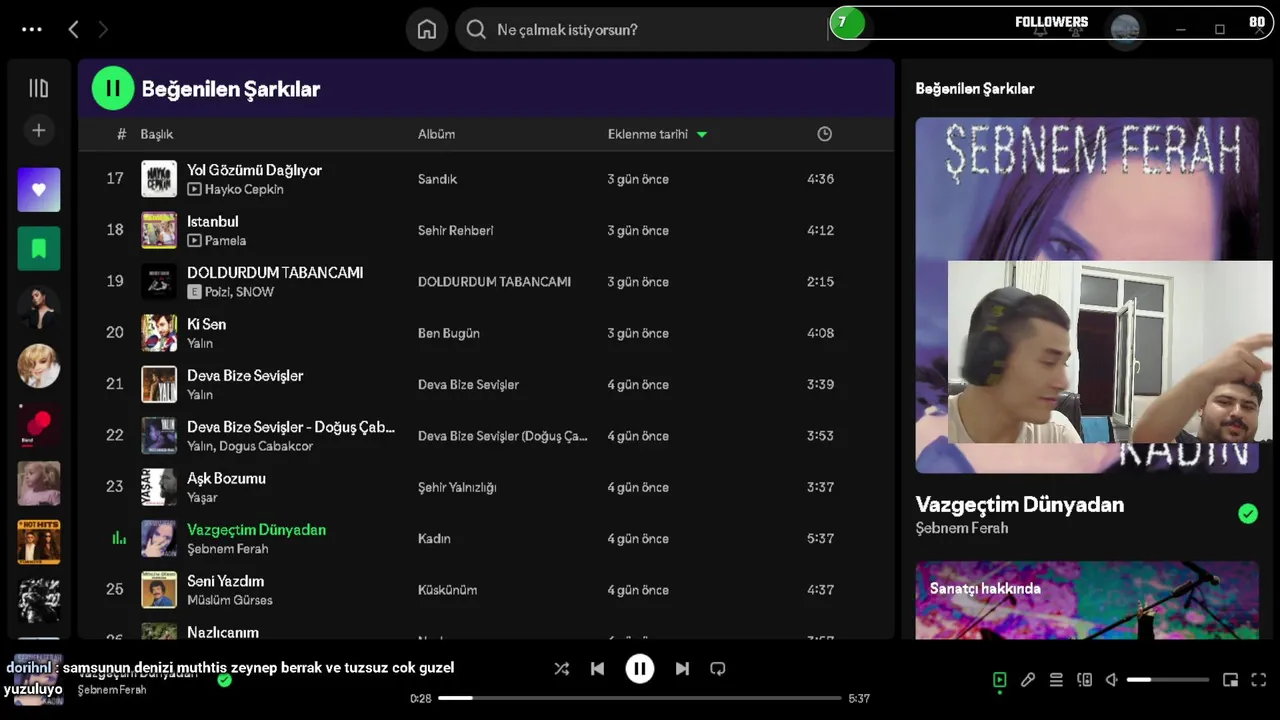
Task: Go back with the left arrow
Action: [73, 30]
